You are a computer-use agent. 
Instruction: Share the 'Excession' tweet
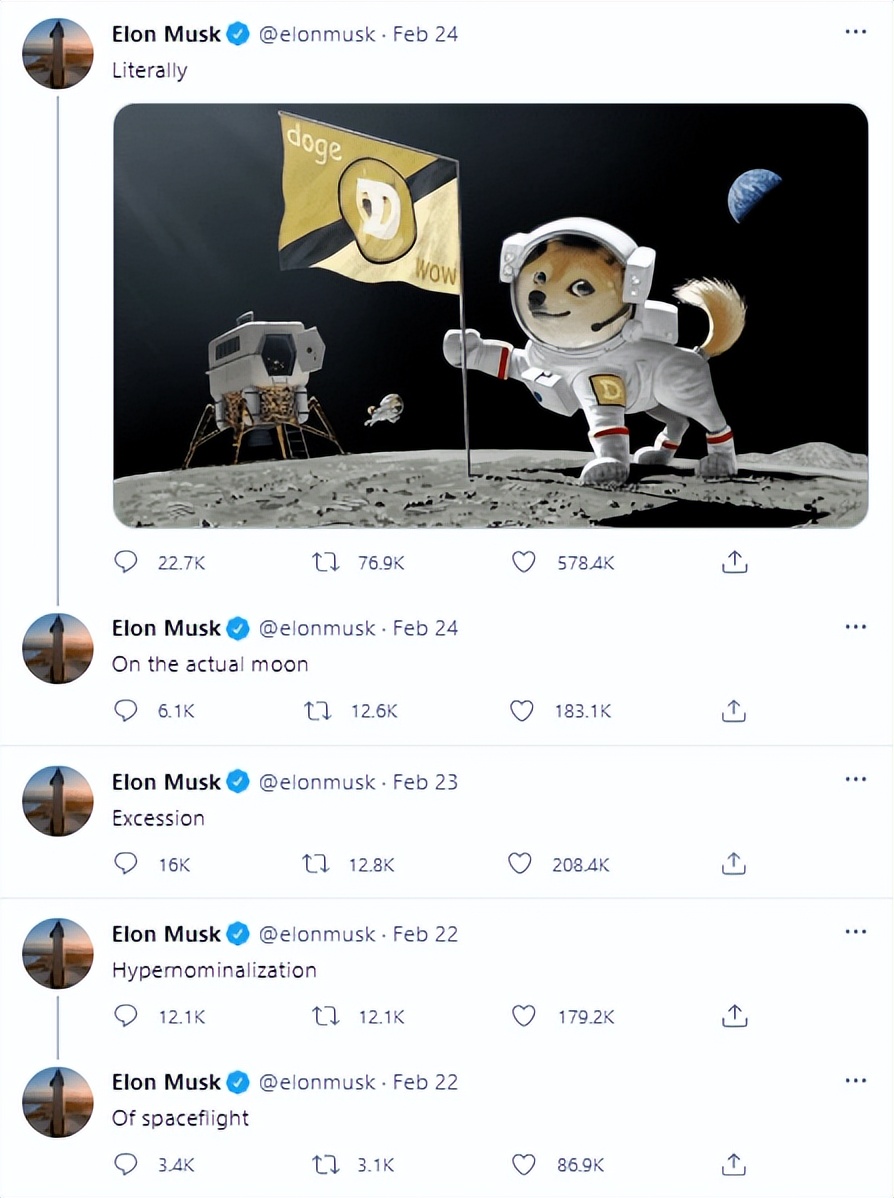(x=734, y=864)
